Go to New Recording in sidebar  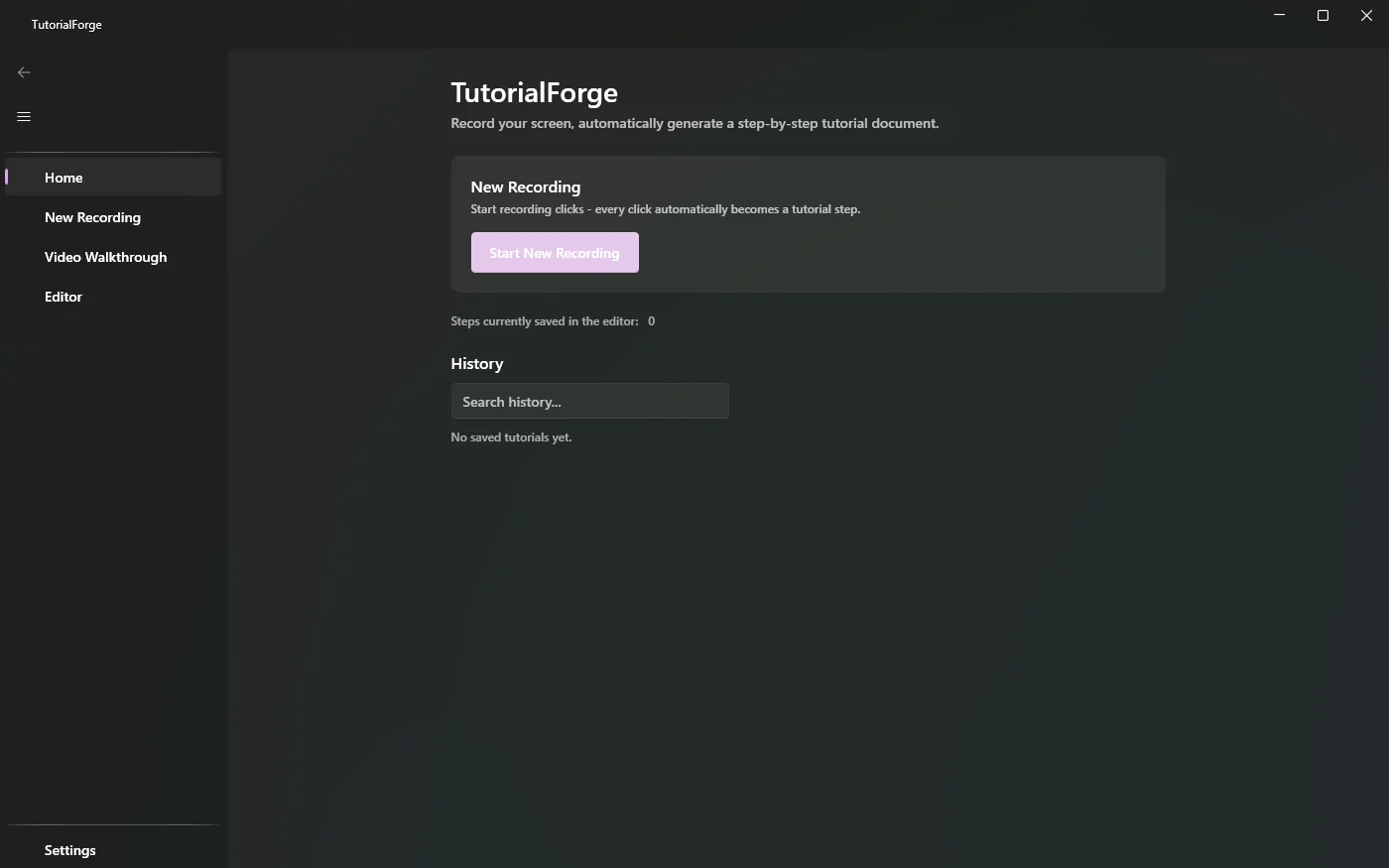tap(113, 217)
